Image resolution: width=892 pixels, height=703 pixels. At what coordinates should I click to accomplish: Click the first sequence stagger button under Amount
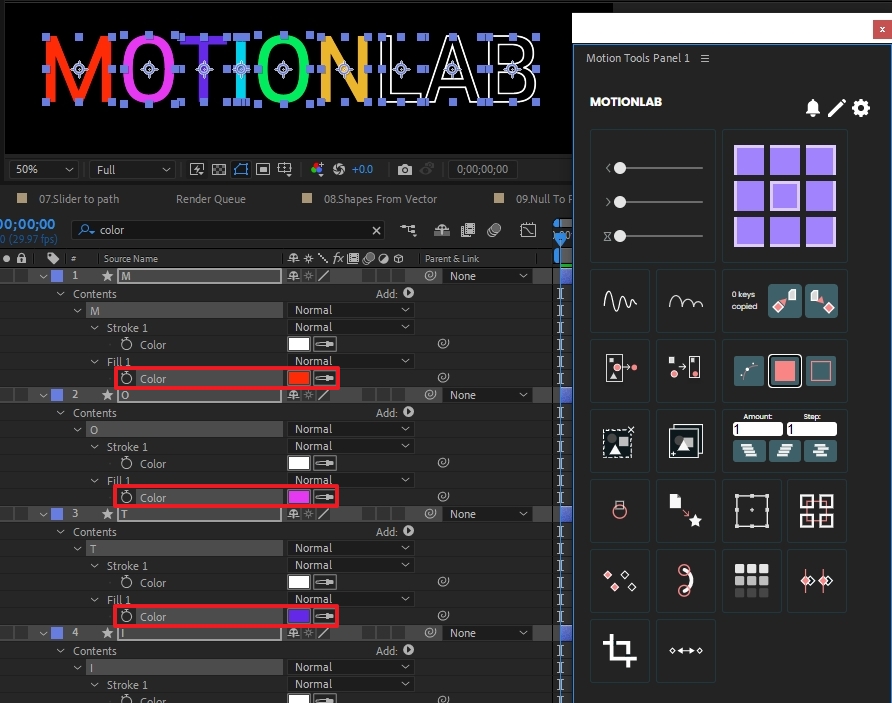pos(749,451)
